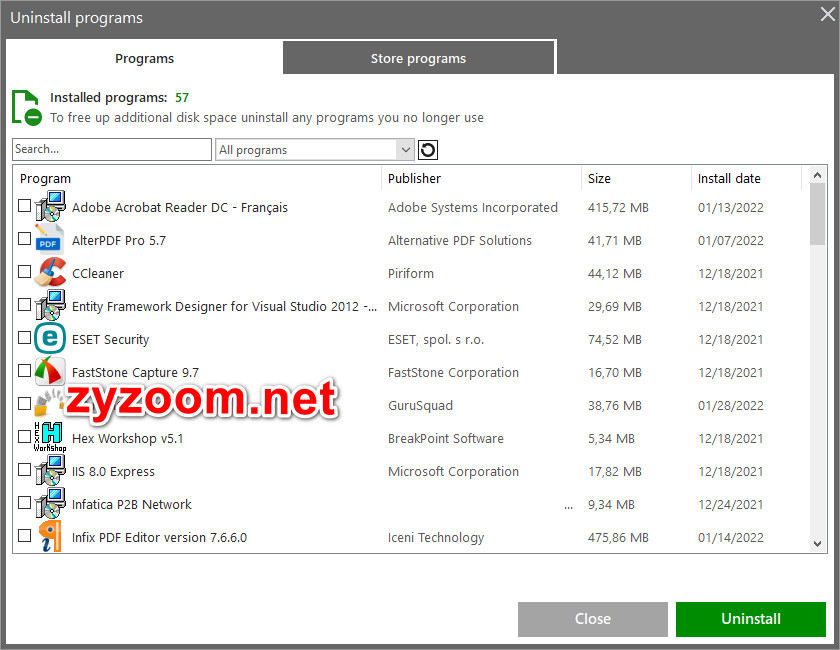Click publisher Piriform

[411, 273]
